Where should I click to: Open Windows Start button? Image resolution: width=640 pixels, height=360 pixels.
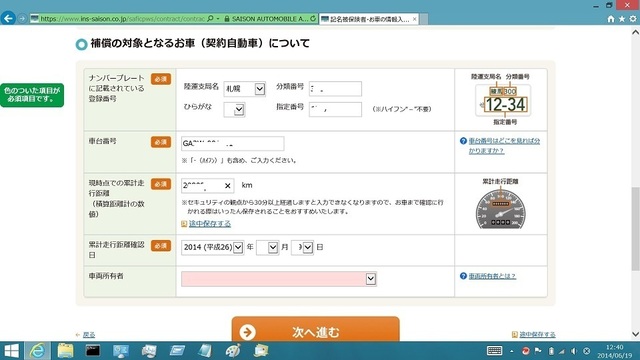pyautogui.click(x=11, y=351)
